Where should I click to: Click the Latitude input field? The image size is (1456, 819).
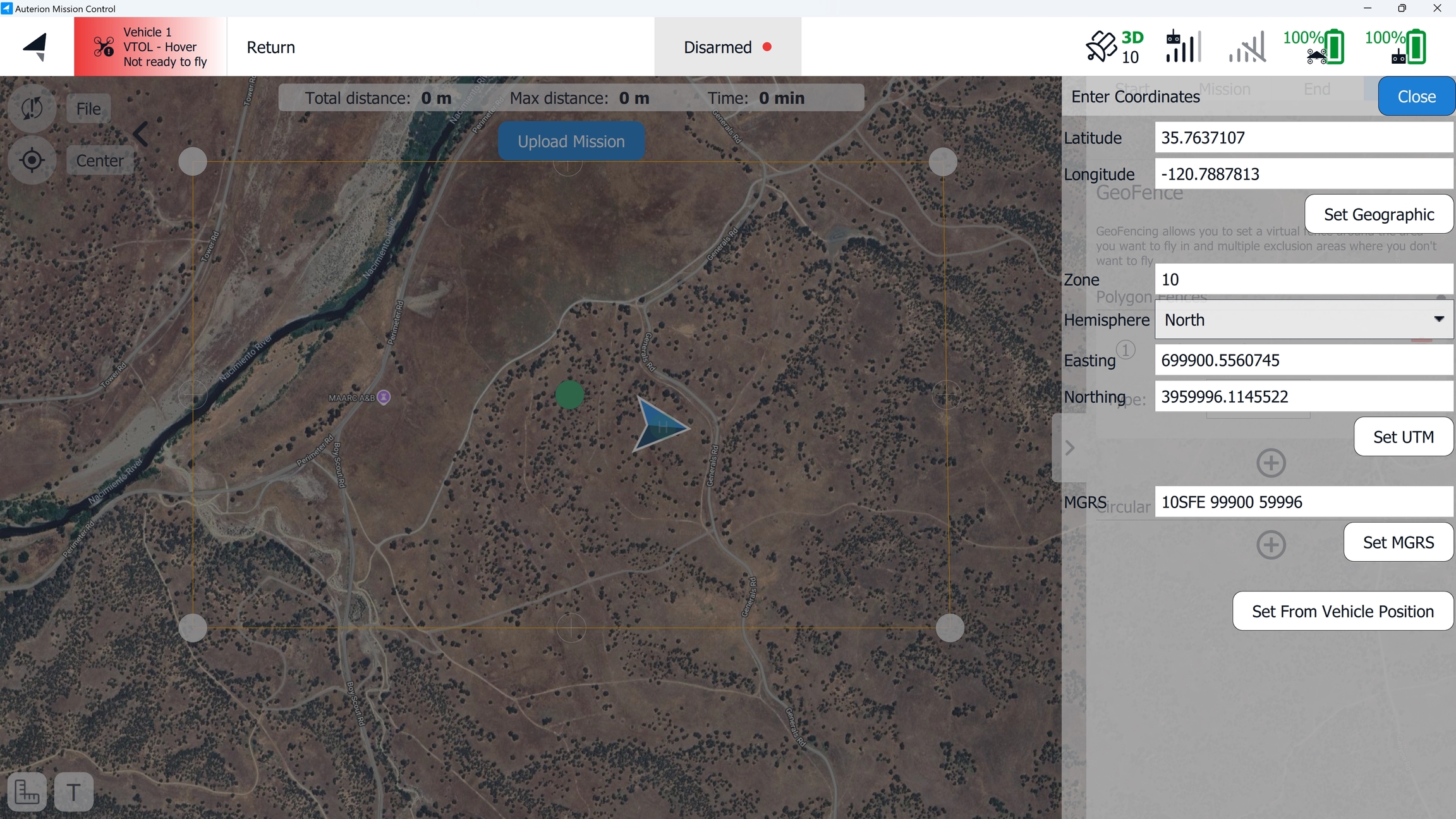tap(1303, 138)
